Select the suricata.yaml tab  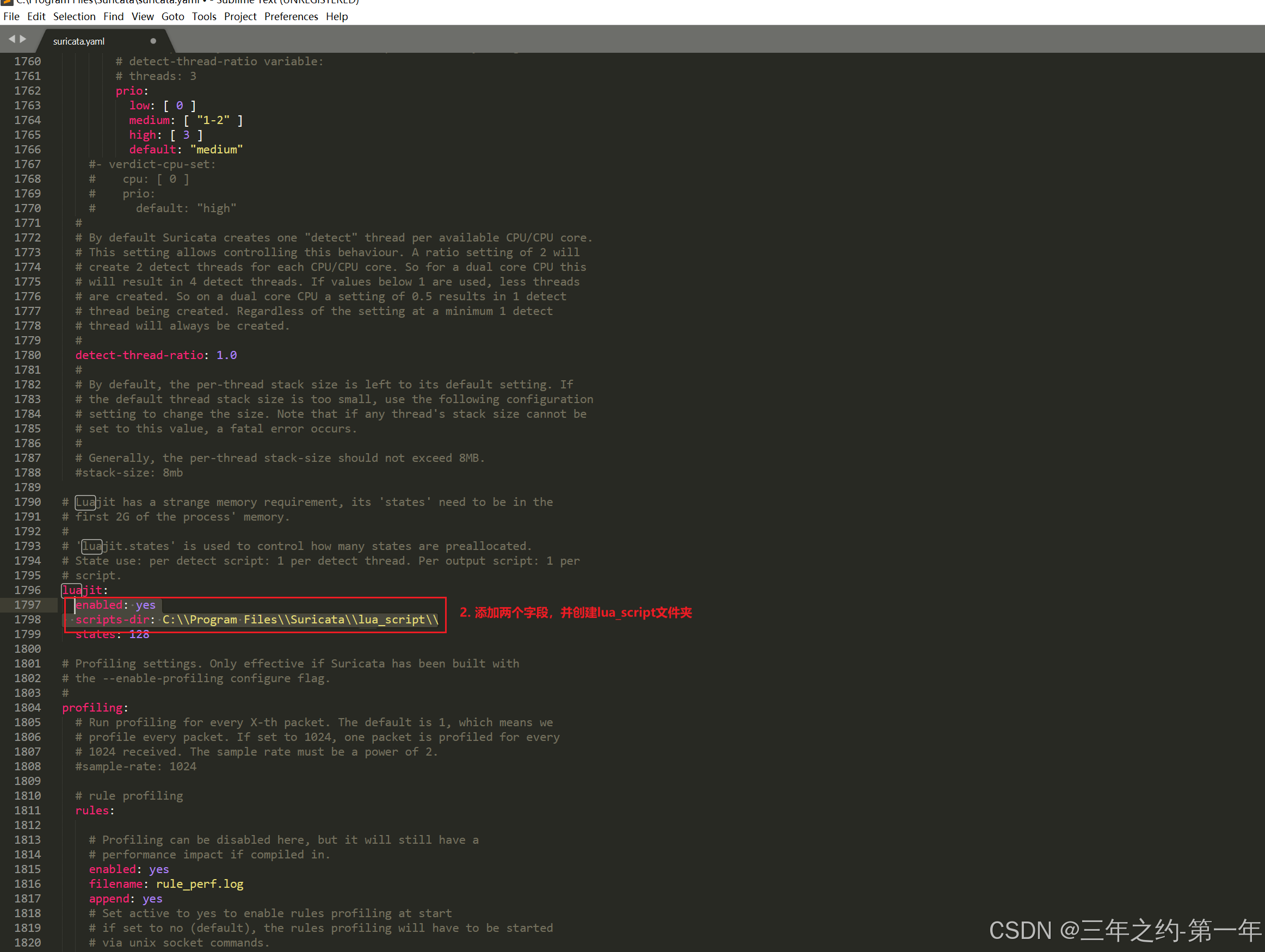point(79,41)
